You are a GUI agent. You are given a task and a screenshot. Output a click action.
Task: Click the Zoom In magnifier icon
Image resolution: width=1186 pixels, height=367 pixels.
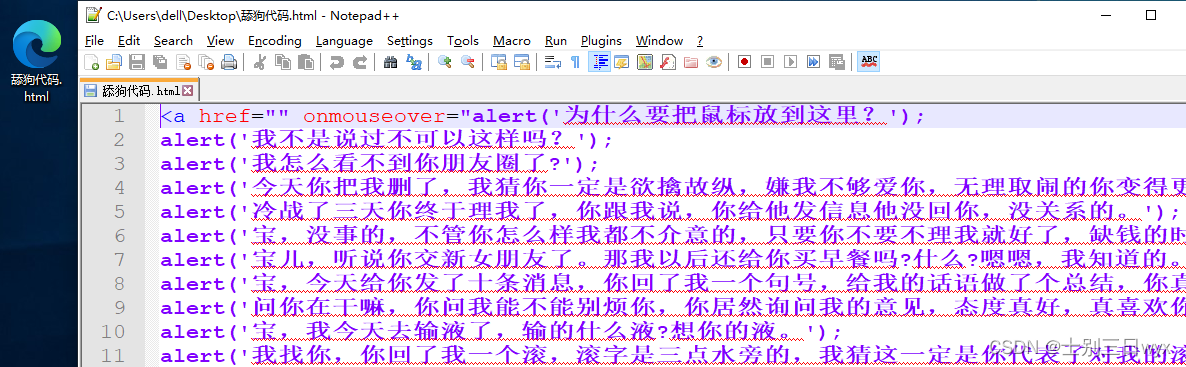click(445, 62)
